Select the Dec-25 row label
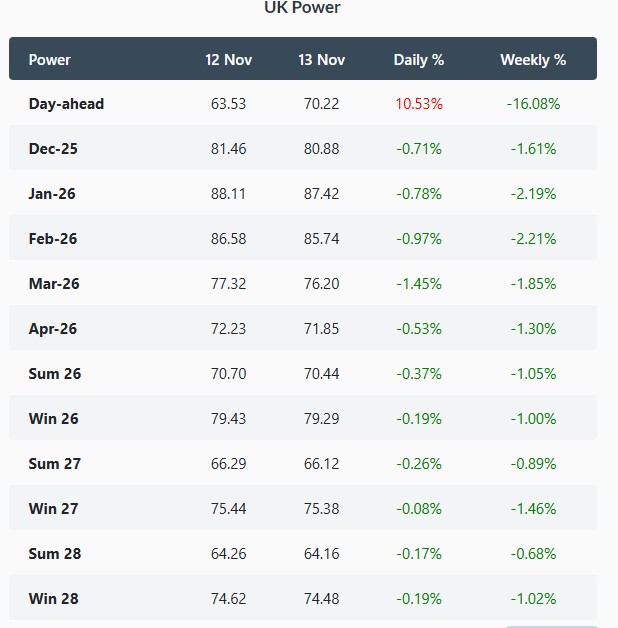The width and height of the screenshot is (618, 628). tap(53, 149)
